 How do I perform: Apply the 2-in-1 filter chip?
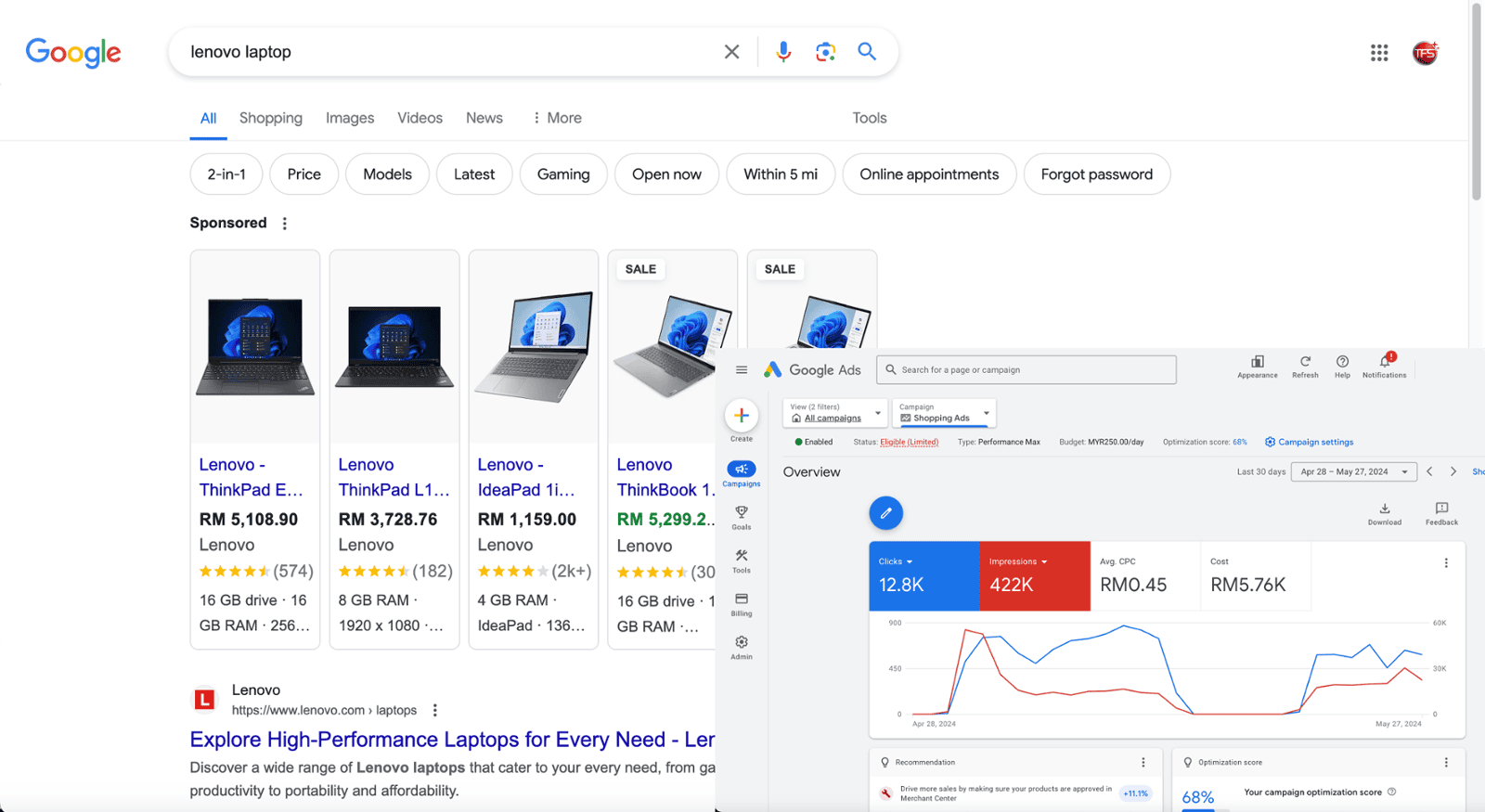(x=226, y=174)
